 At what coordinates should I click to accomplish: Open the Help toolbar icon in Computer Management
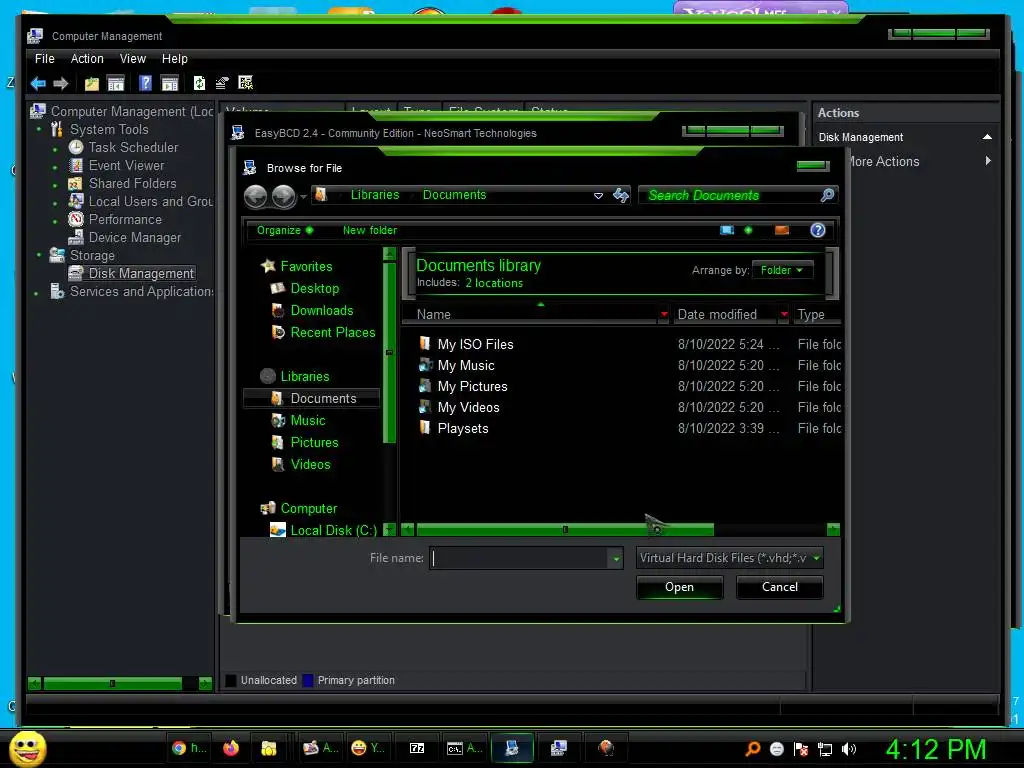[x=146, y=83]
